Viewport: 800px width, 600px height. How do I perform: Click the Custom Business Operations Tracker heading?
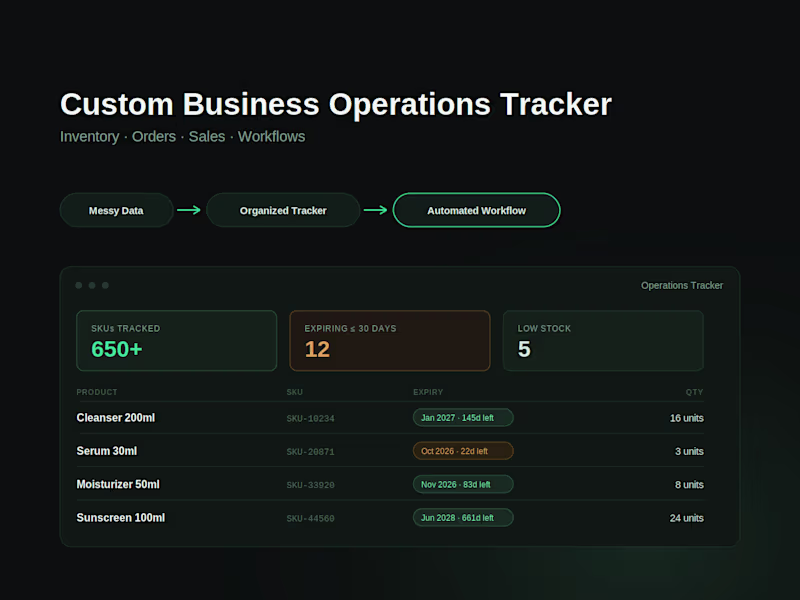point(336,105)
